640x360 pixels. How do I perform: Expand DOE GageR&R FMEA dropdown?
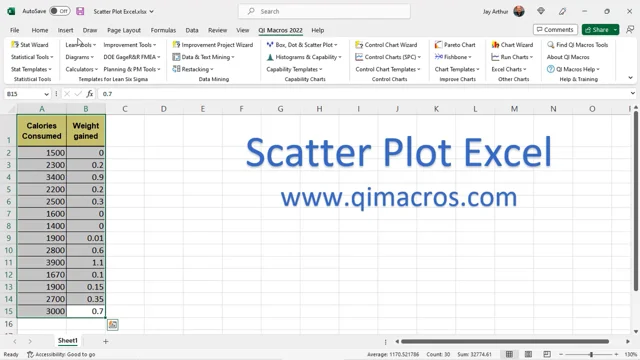click(132, 57)
